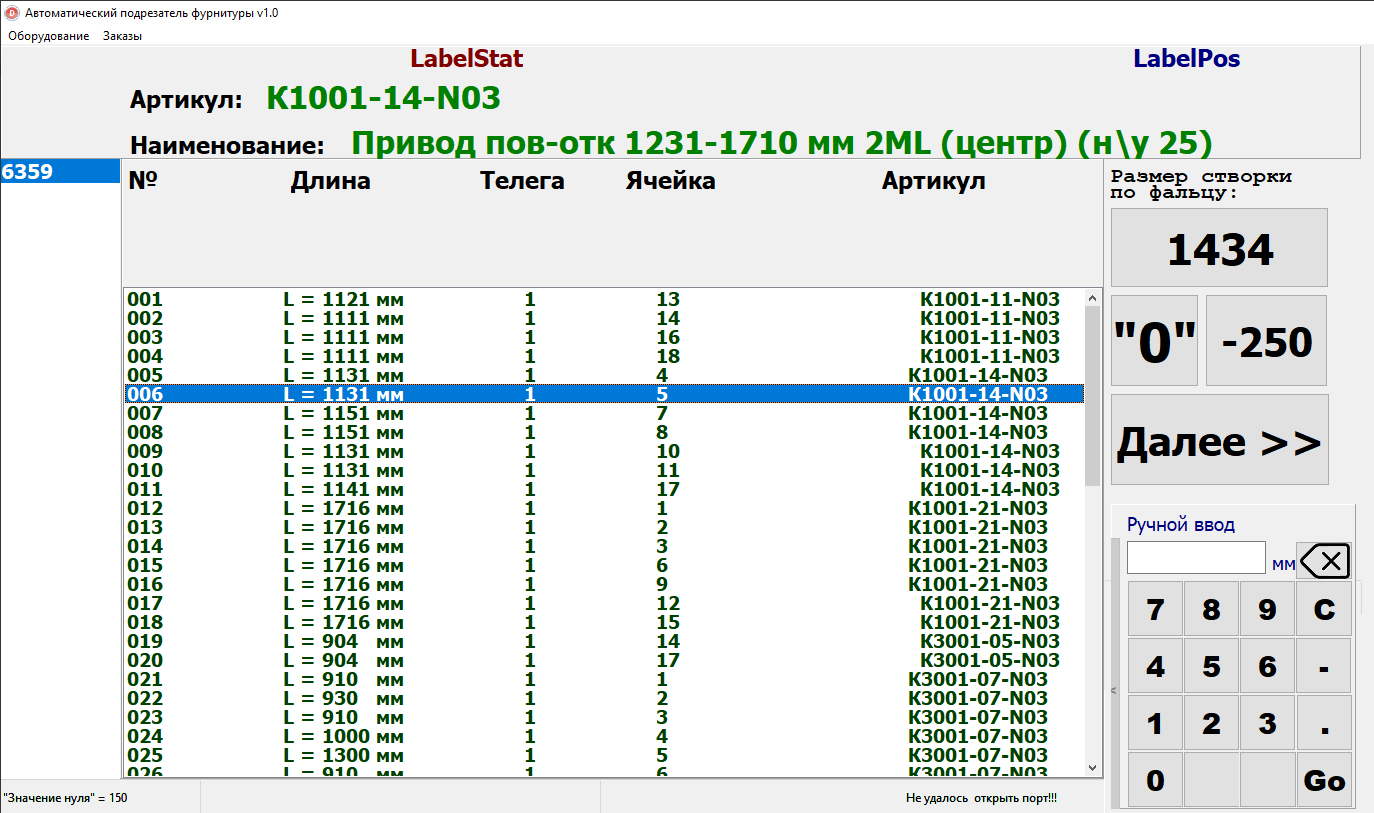Select row 016 with cell 9
Image resolution: width=1374 pixels, height=813 pixels.
[x=604, y=584]
